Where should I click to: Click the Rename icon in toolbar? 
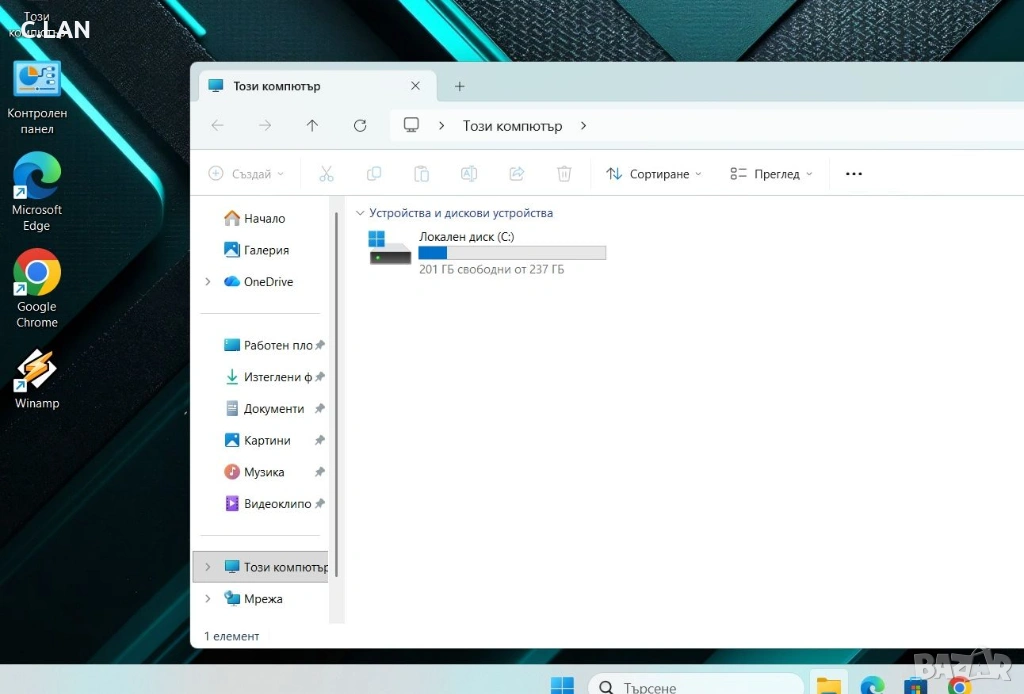(x=469, y=174)
